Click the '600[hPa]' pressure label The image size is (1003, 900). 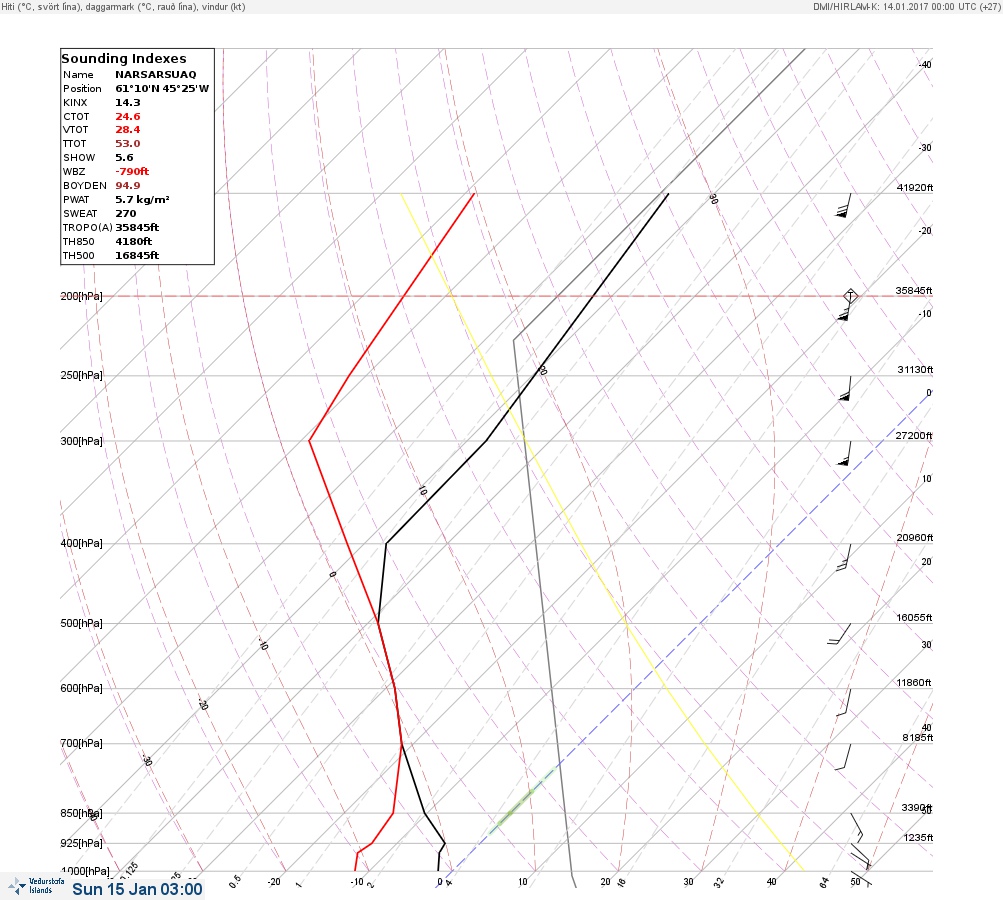click(x=81, y=688)
